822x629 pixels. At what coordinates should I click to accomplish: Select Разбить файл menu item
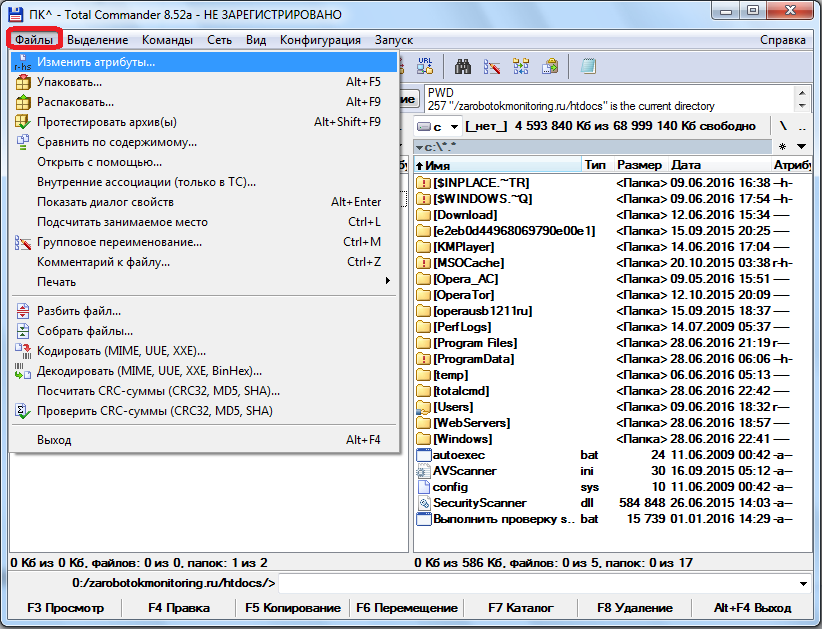[x=79, y=311]
